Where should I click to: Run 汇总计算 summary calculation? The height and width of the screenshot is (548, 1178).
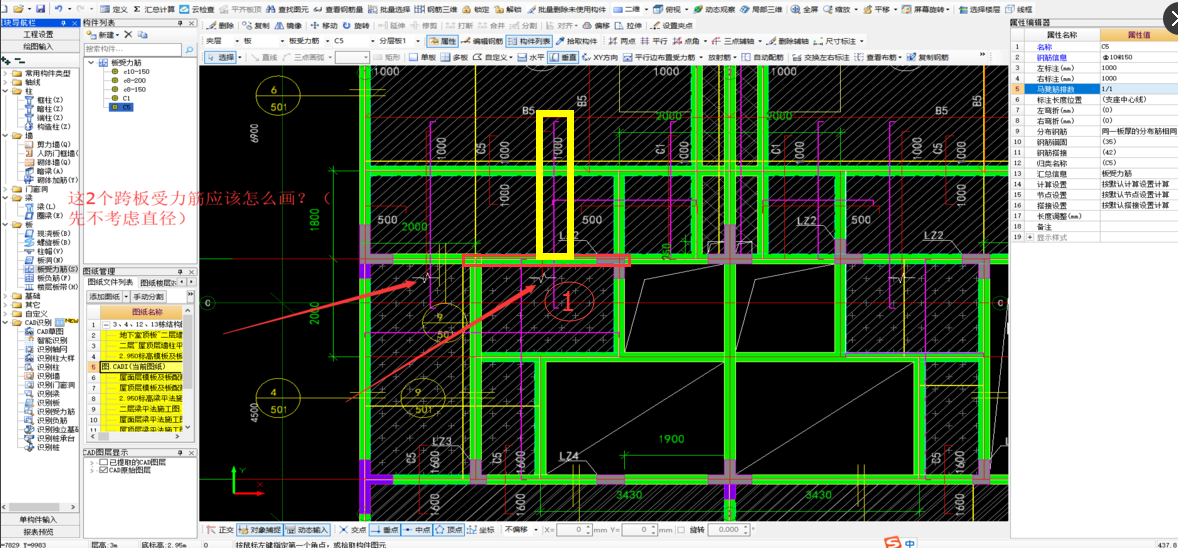154,10
